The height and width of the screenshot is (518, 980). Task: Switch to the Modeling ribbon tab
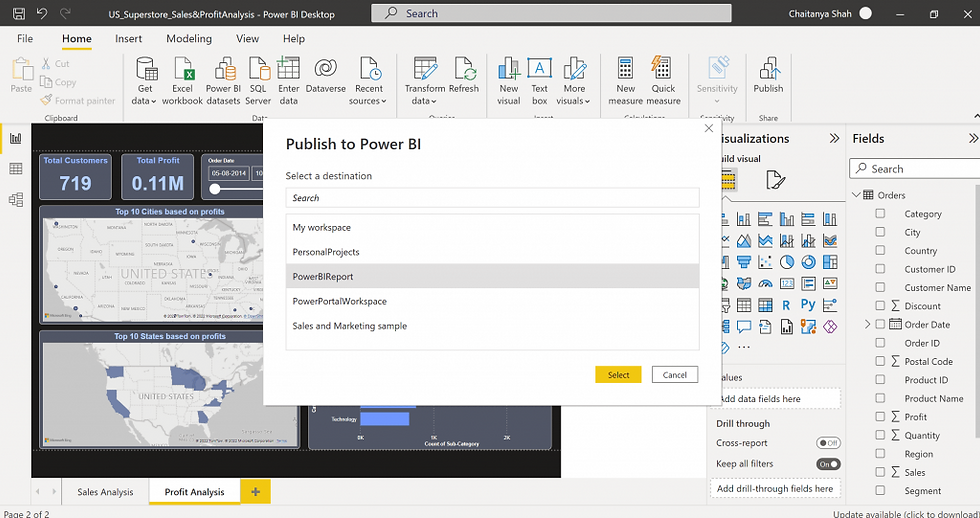pyautogui.click(x=189, y=39)
